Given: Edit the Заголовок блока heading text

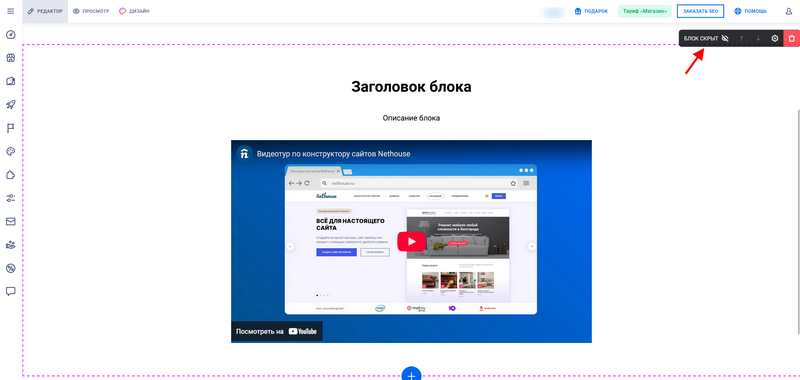Looking at the screenshot, I should pos(411,87).
